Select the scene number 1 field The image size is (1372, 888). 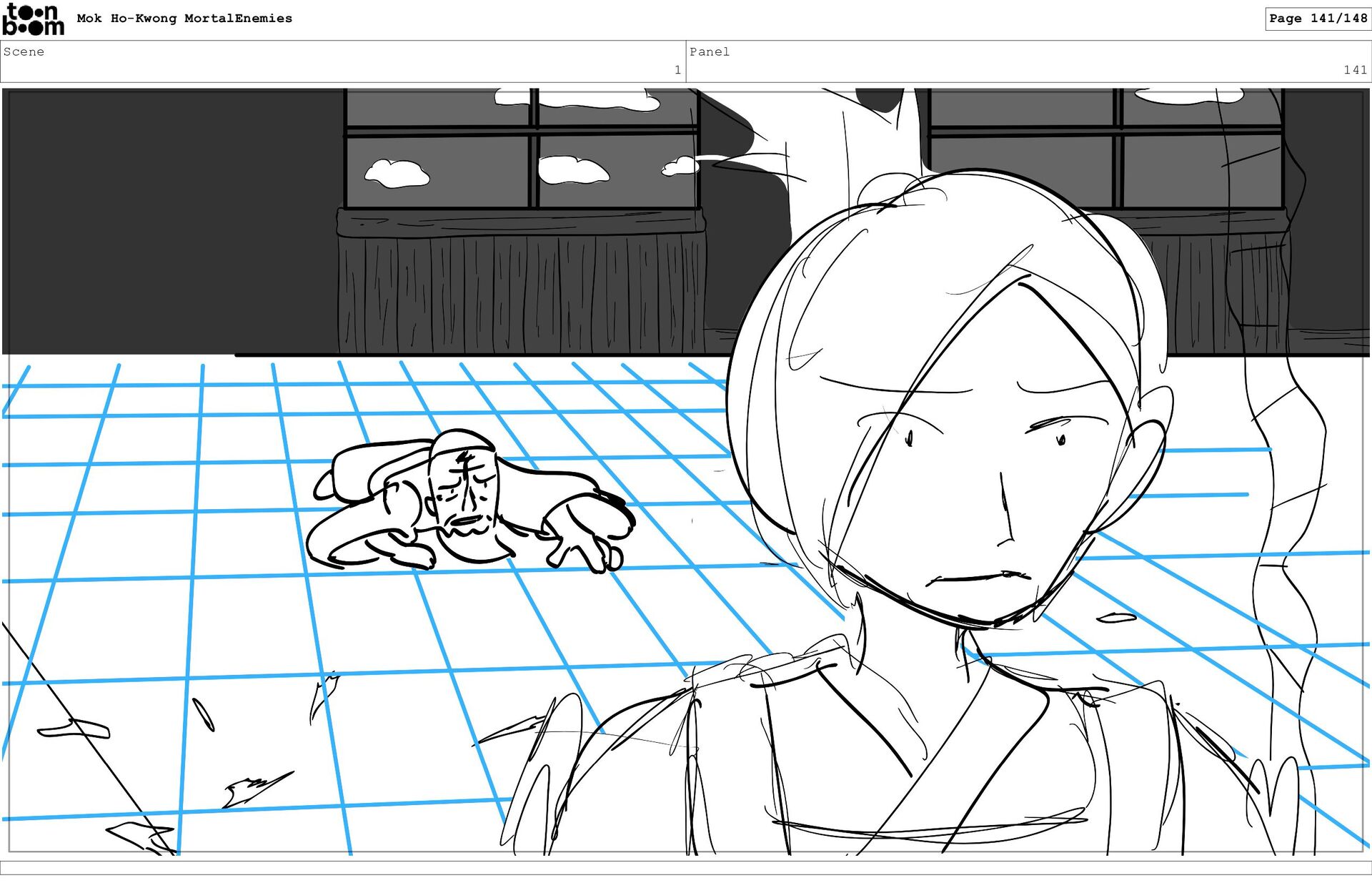(x=677, y=70)
